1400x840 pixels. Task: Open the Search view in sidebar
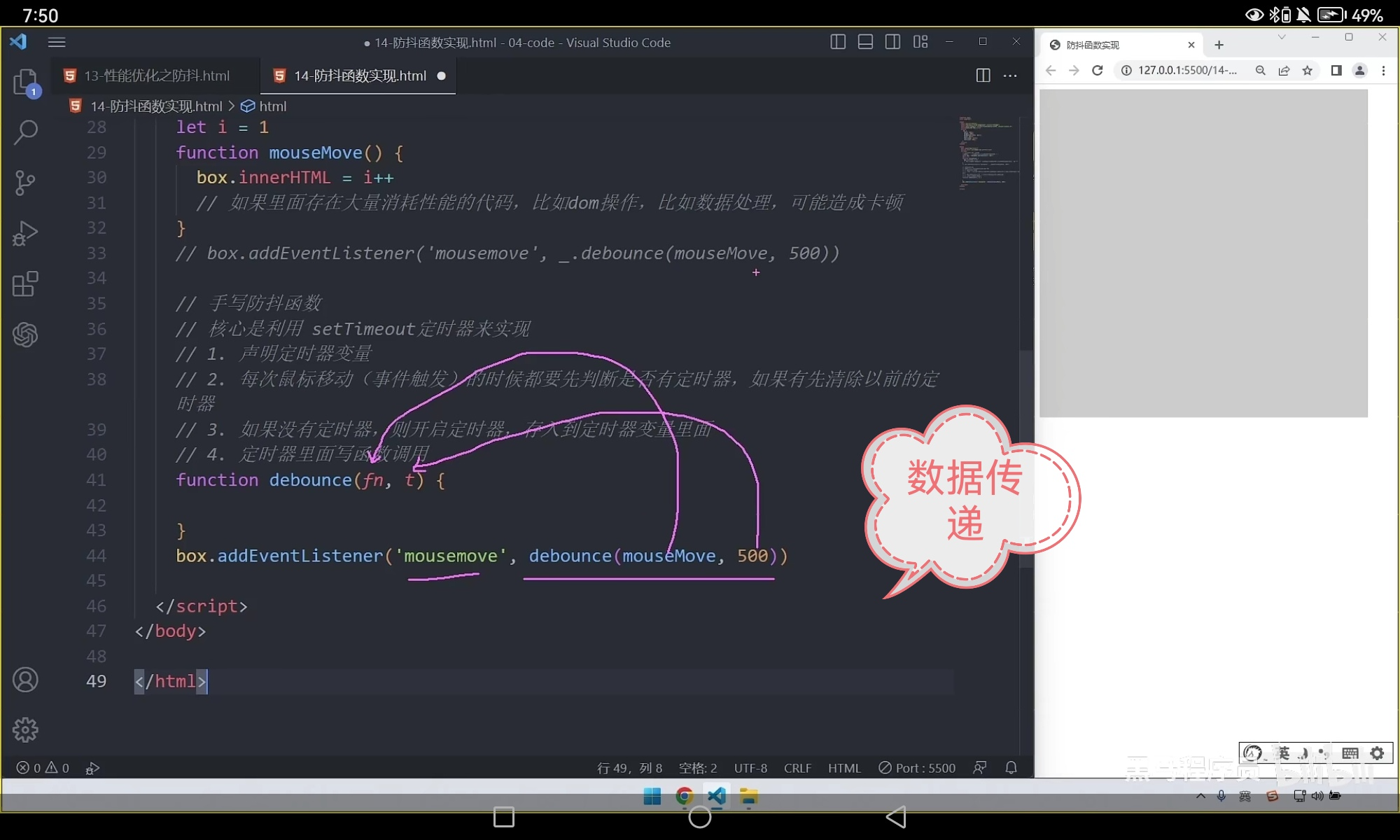click(25, 132)
